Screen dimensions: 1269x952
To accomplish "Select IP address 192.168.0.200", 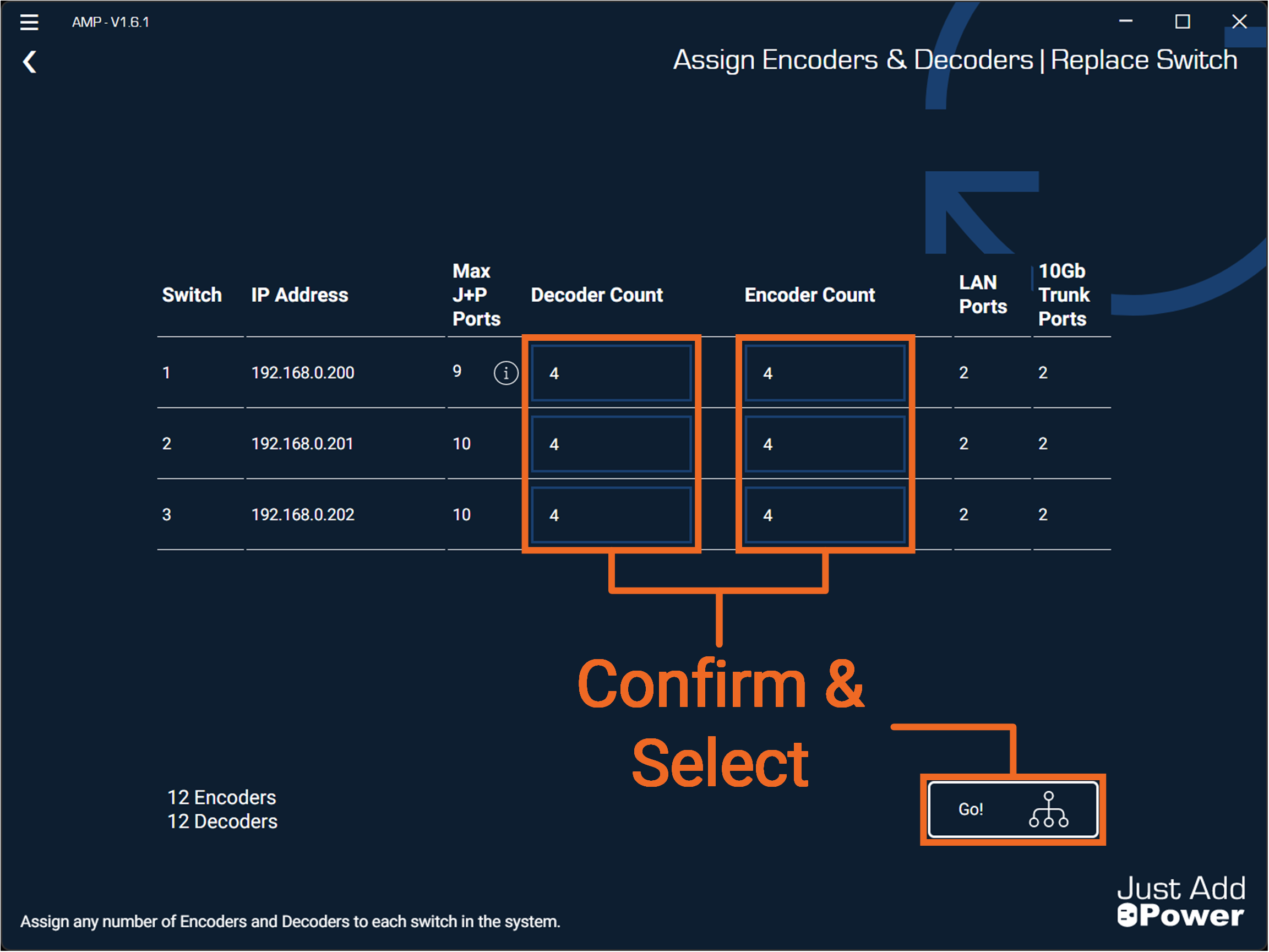I will point(302,373).
